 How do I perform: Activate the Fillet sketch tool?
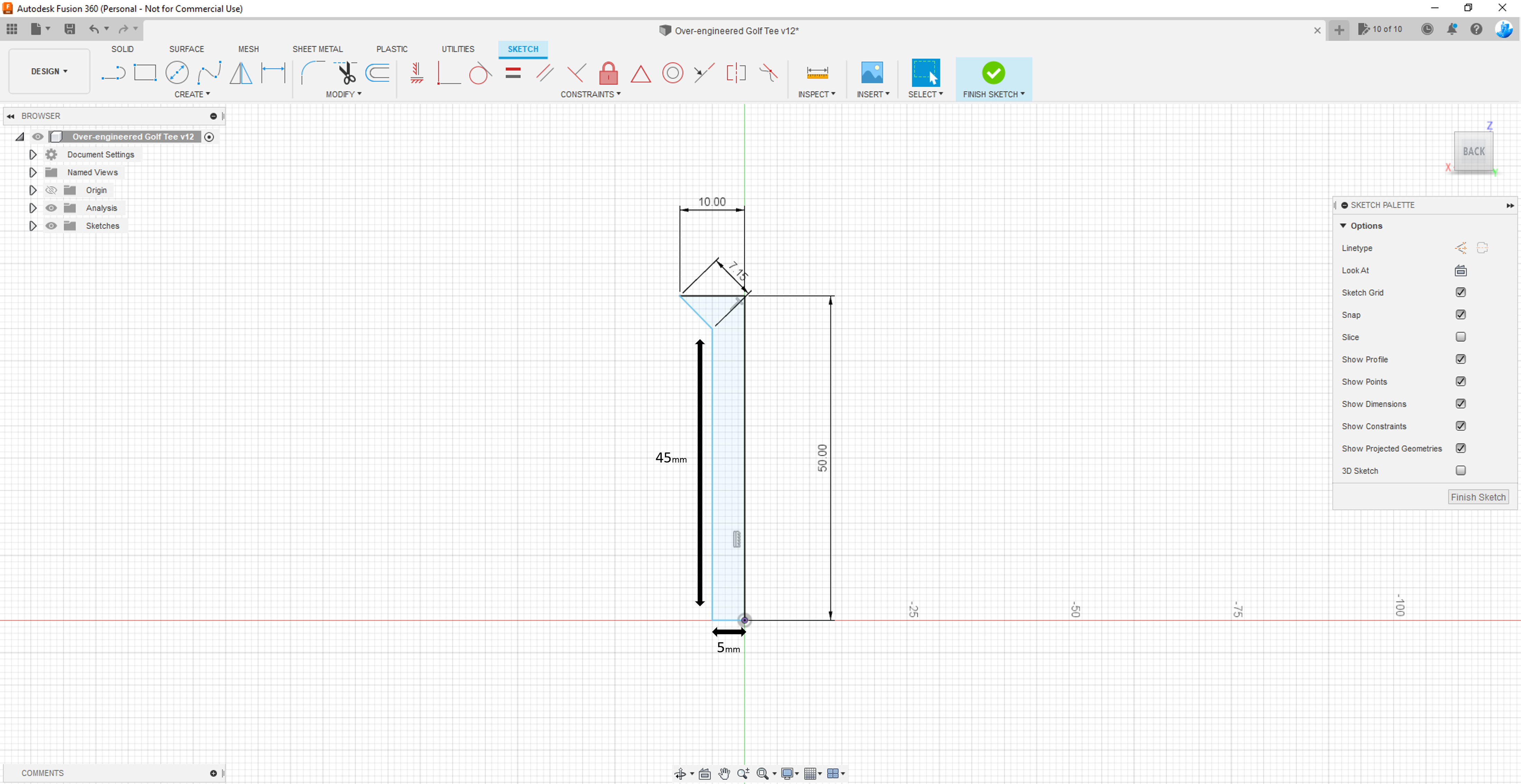[312, 73]
